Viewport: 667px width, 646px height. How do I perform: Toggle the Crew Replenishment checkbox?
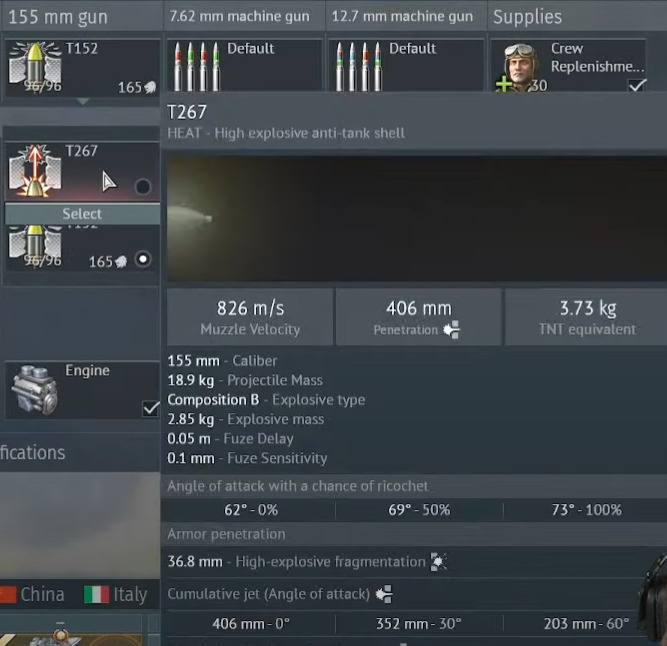637,85
